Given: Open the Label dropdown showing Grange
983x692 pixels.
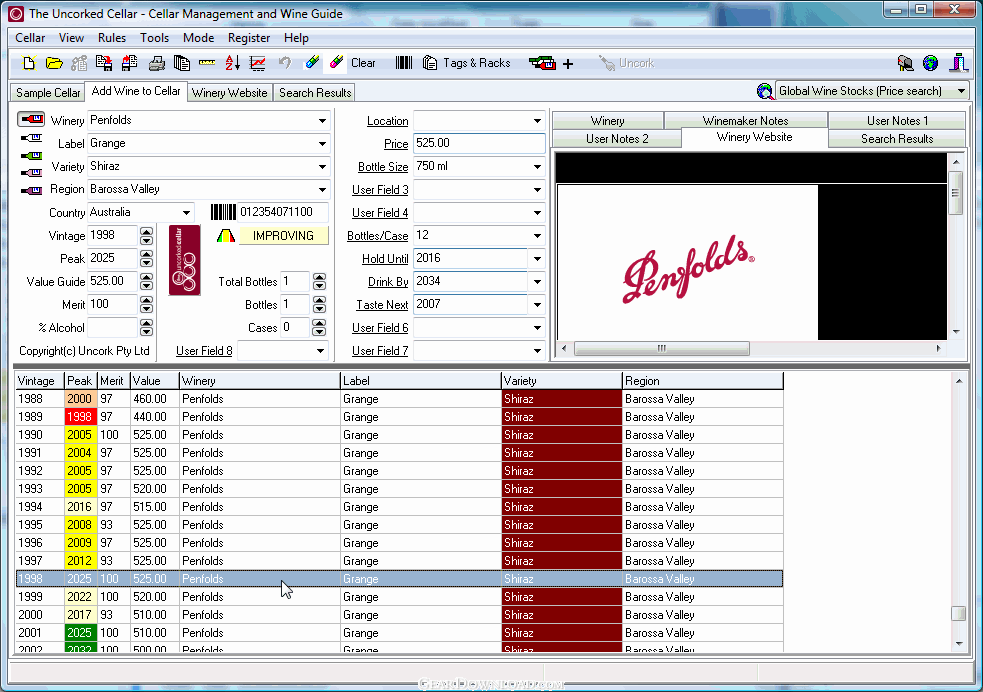Looking at the screenshot, I should (322, 144).
